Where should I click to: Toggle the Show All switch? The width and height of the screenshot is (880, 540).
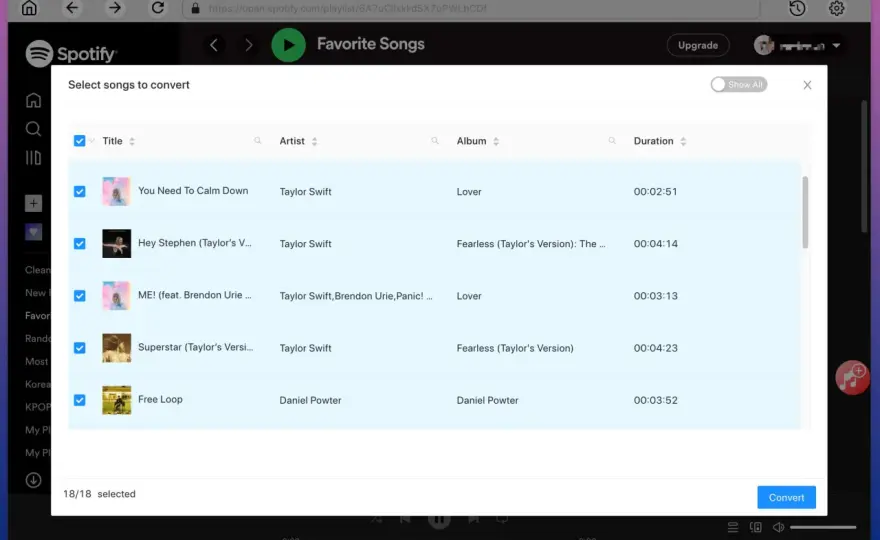pyautogui.click(x=739, y=85)
